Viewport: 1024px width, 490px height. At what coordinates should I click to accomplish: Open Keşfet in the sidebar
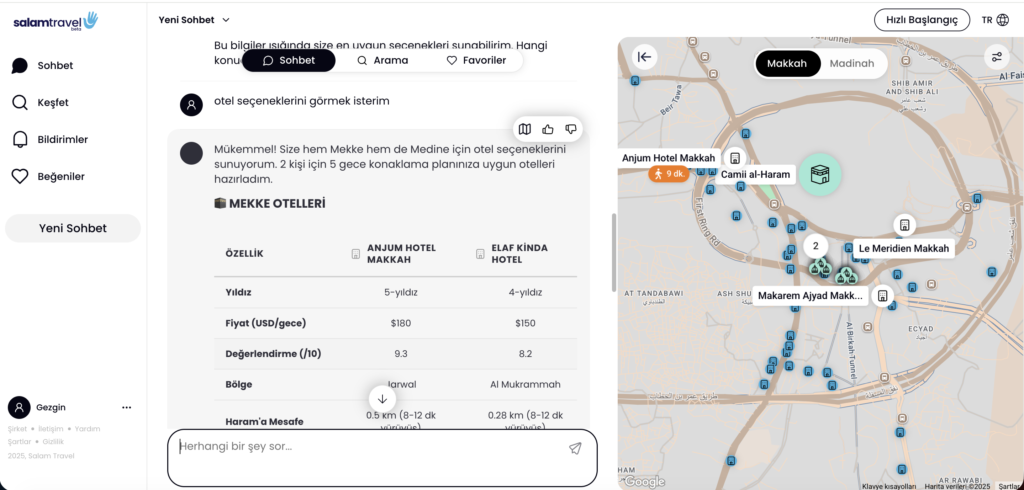click(53, 103)
